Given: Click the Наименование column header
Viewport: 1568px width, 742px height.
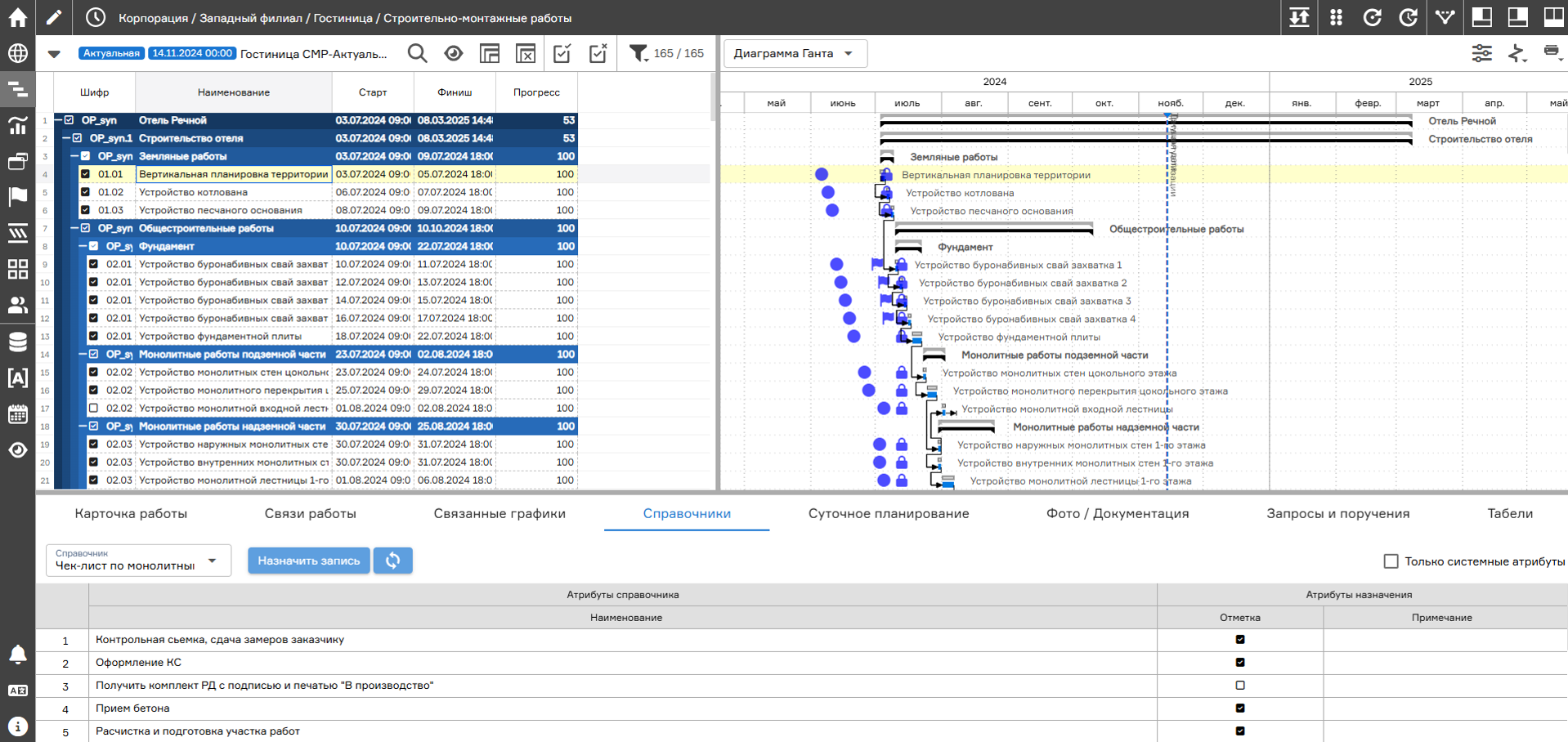Looking at the screenshot, I should (x=234, y=92).
